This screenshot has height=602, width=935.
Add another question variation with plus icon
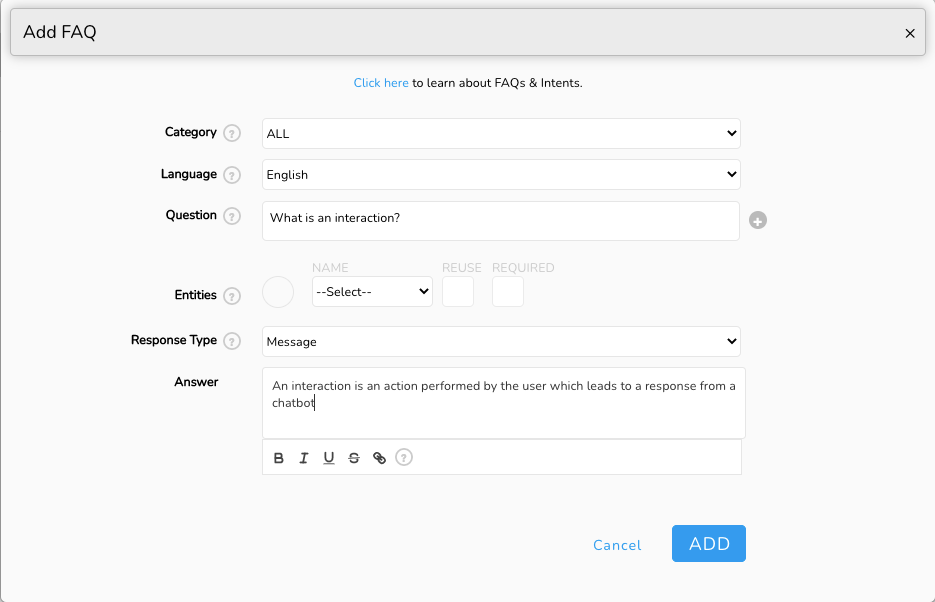tap(758, 221)
